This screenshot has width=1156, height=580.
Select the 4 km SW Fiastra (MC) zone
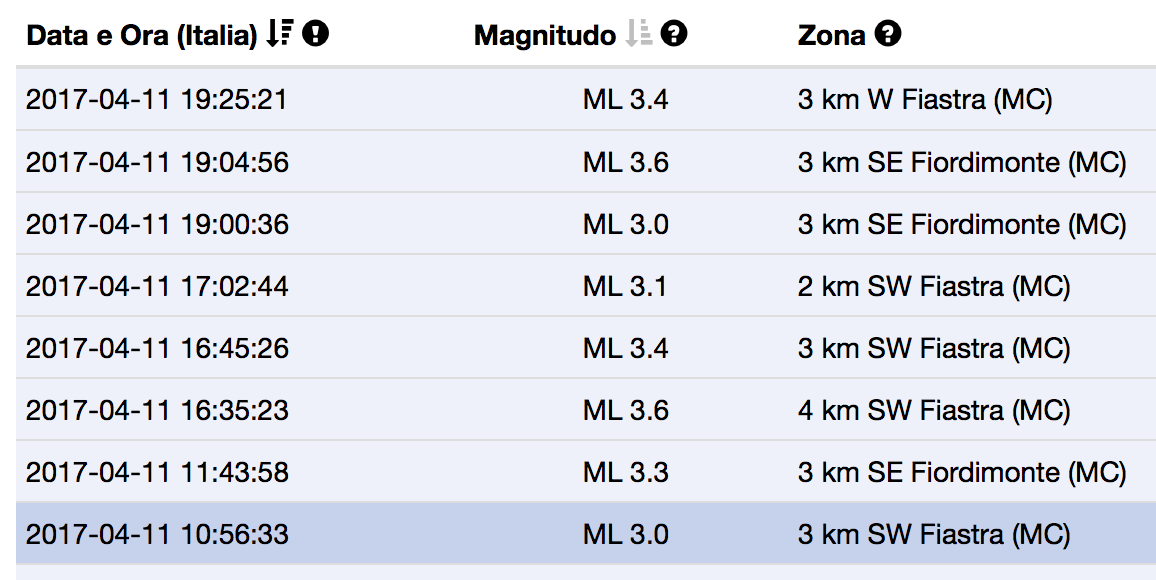point(934,410)
